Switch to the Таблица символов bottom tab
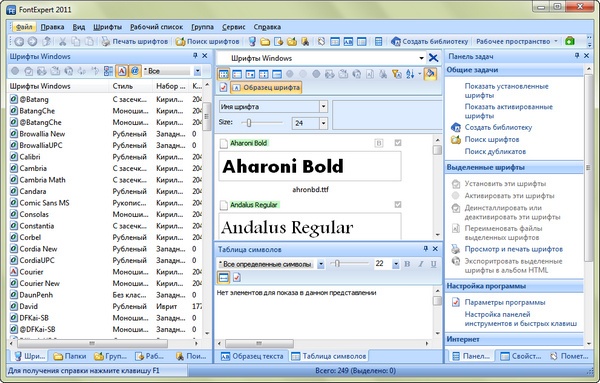The height and width of the screenshot is (383, 600). (329, 356)
